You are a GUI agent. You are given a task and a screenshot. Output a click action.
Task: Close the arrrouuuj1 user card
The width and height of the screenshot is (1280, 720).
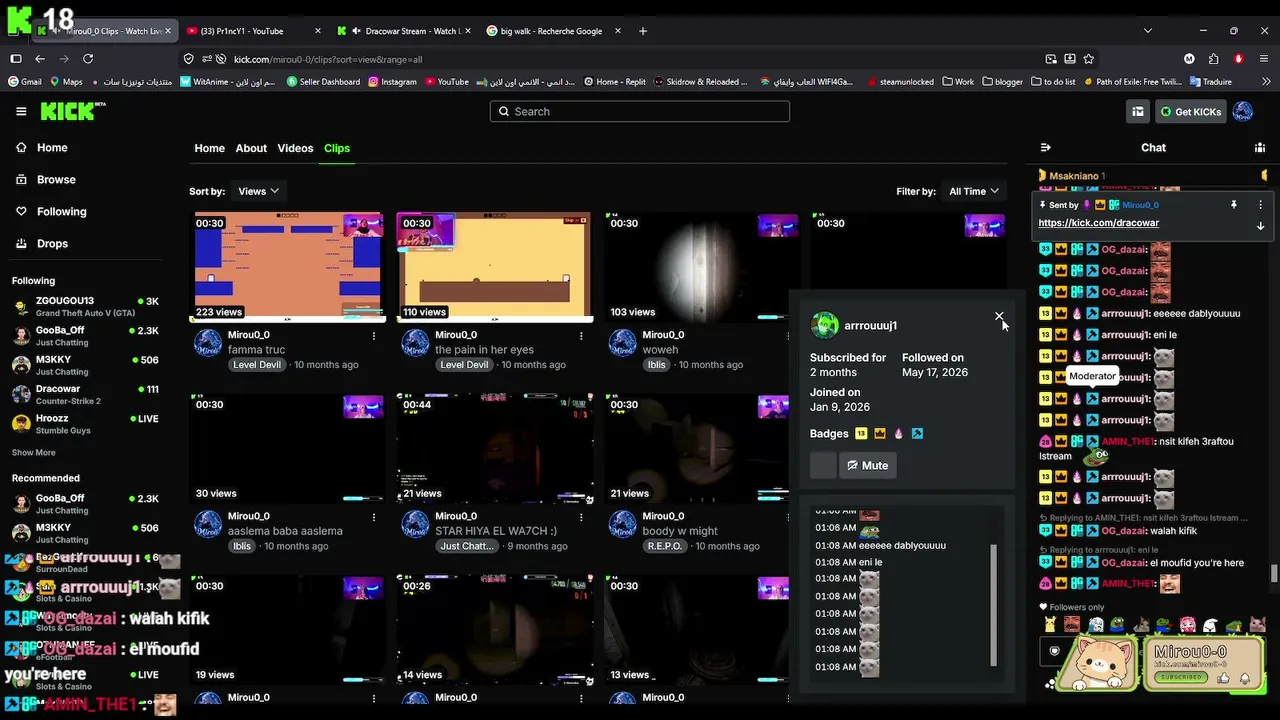999,317
